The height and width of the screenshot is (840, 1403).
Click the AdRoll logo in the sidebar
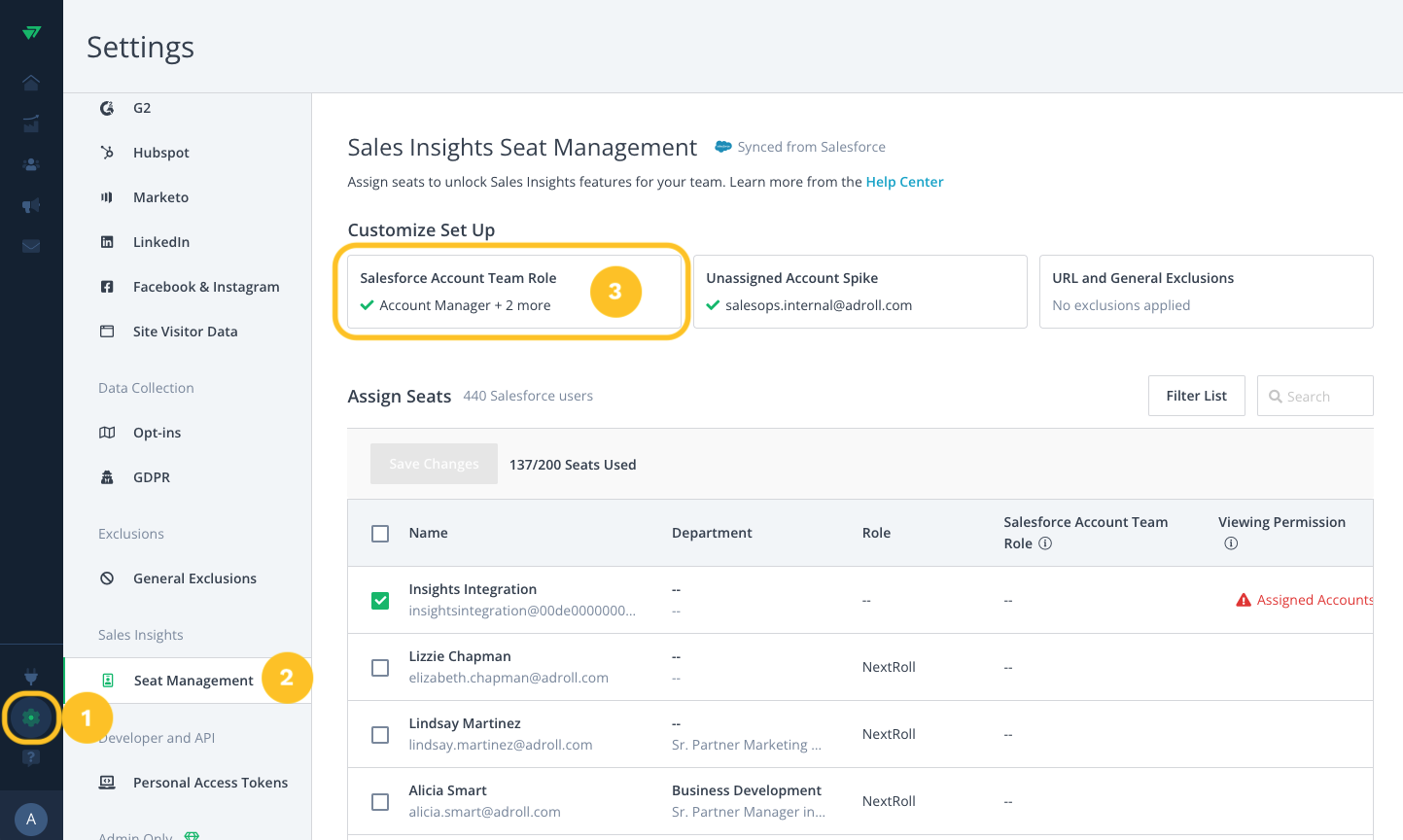[x=31, y=32]
